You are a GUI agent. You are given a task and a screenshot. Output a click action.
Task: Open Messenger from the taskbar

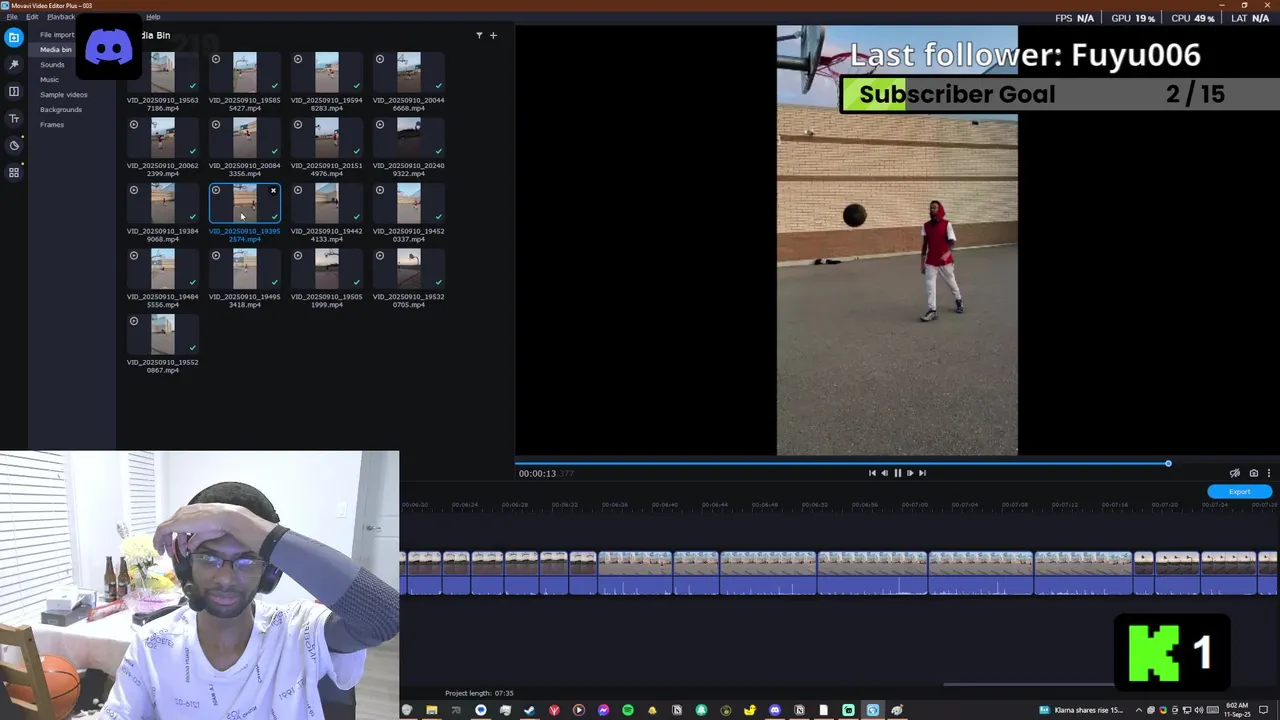tap(603, 710)
